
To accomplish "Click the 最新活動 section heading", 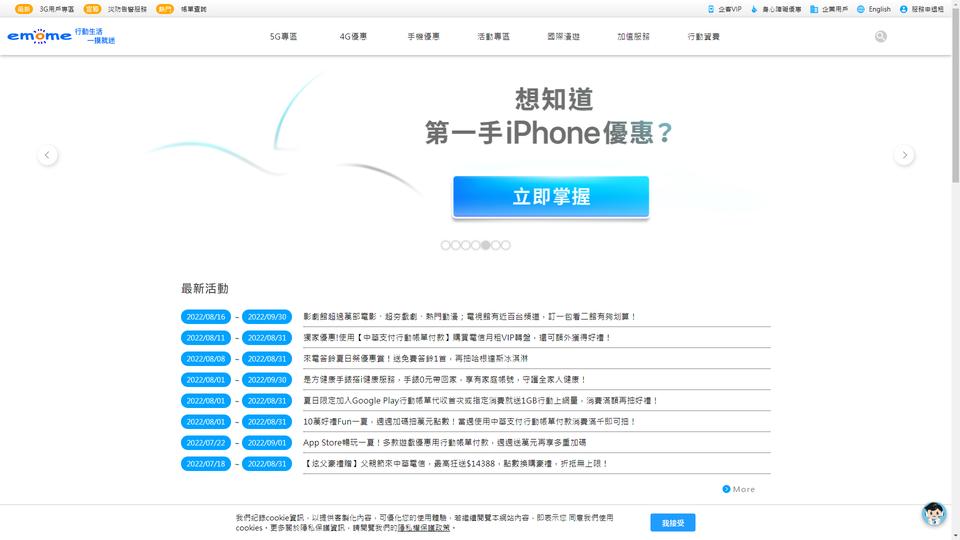I will pyautogui.click(x=204, y=288).
